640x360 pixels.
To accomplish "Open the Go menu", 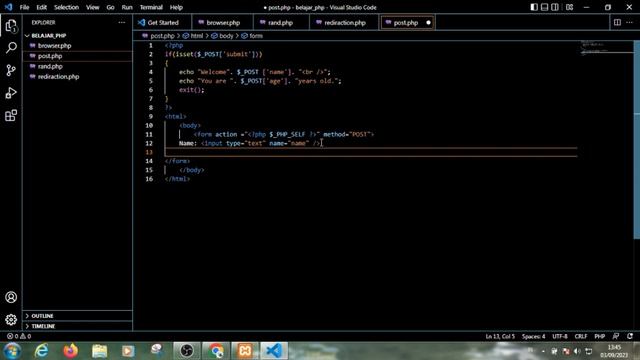I will (x=110, y=7).
